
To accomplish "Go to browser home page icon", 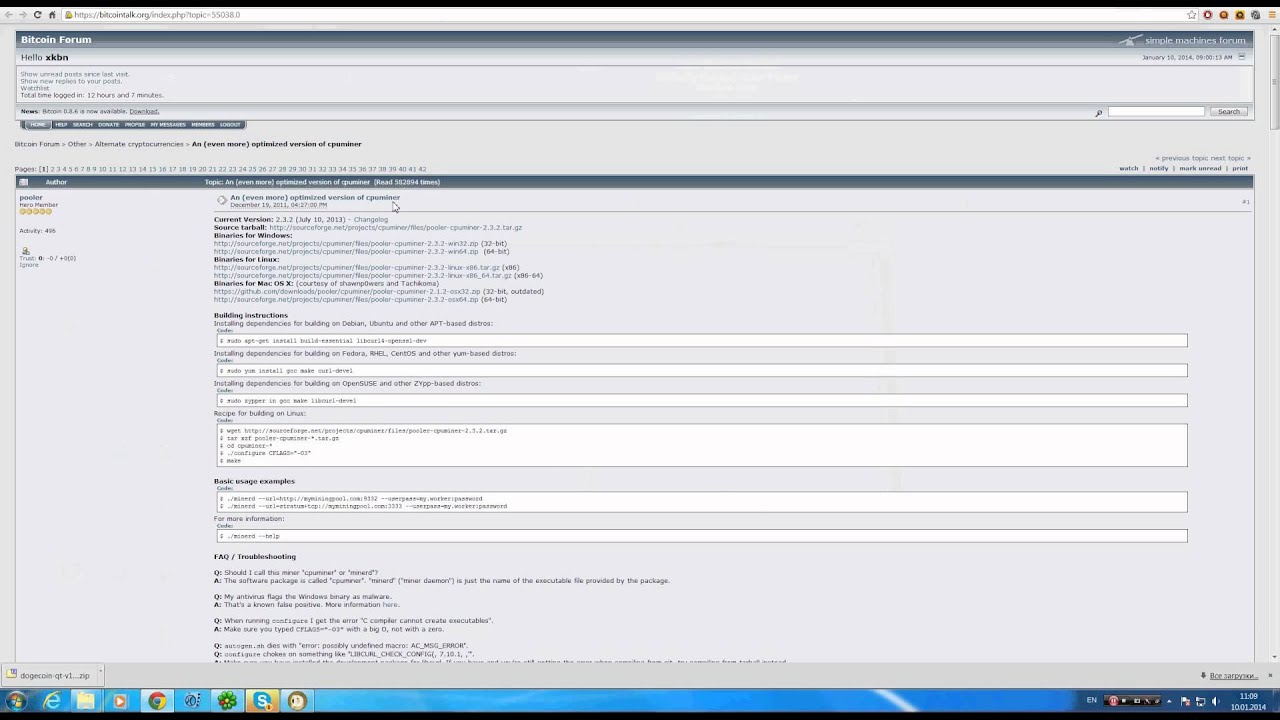I will [x=52, y=15].
